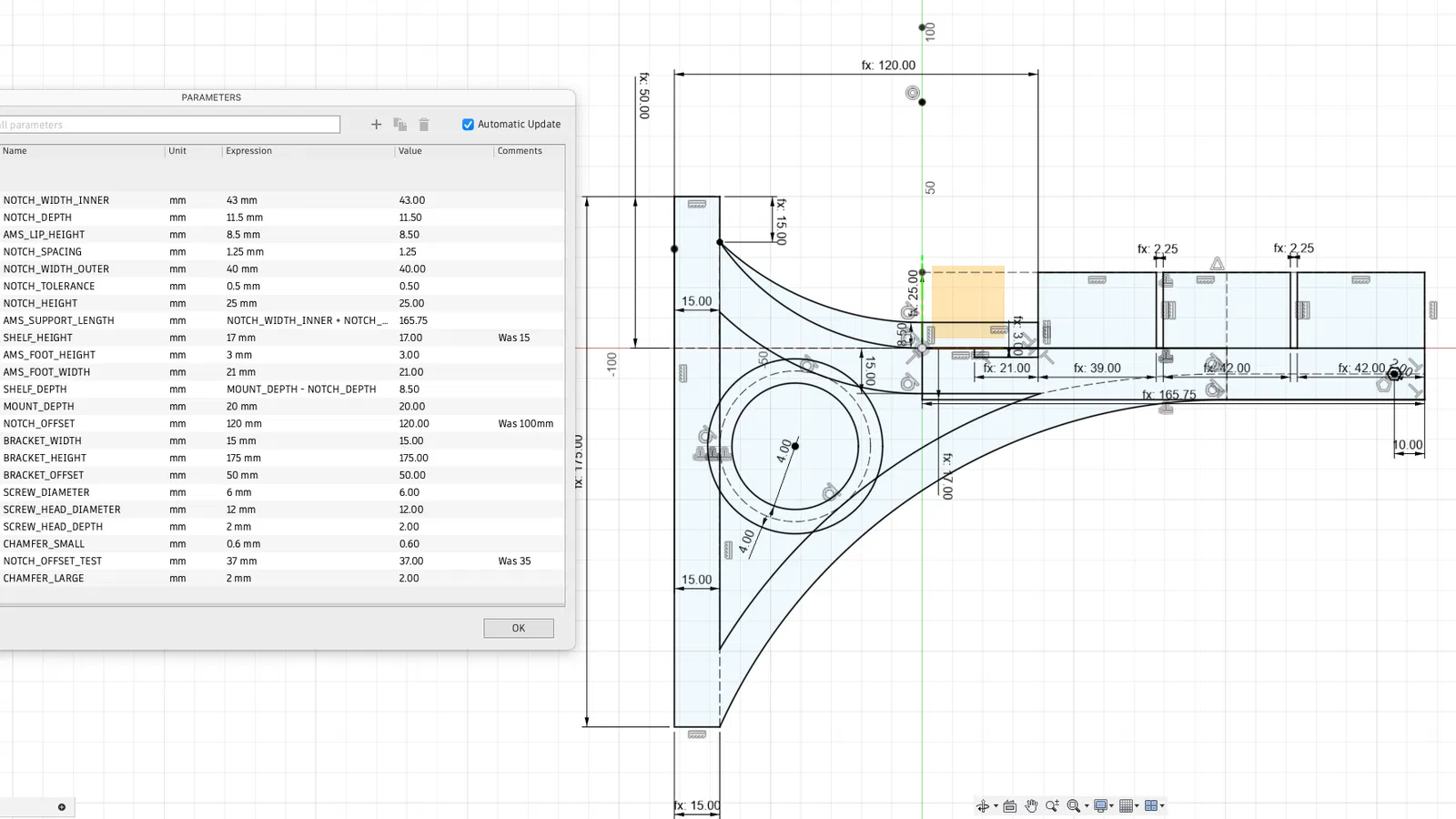Viewport: 1456px width, 819px height.
Task: Toggle the Automatic Update checkbox
Action: point(468,125)
